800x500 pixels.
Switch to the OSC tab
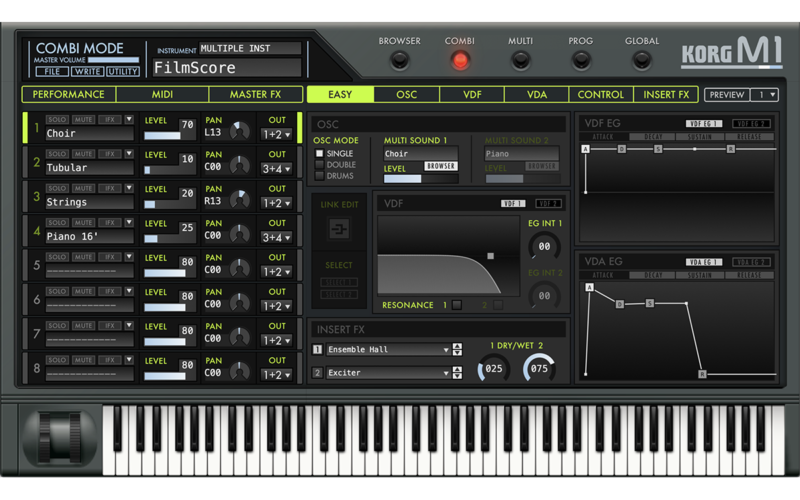[407, 94]
